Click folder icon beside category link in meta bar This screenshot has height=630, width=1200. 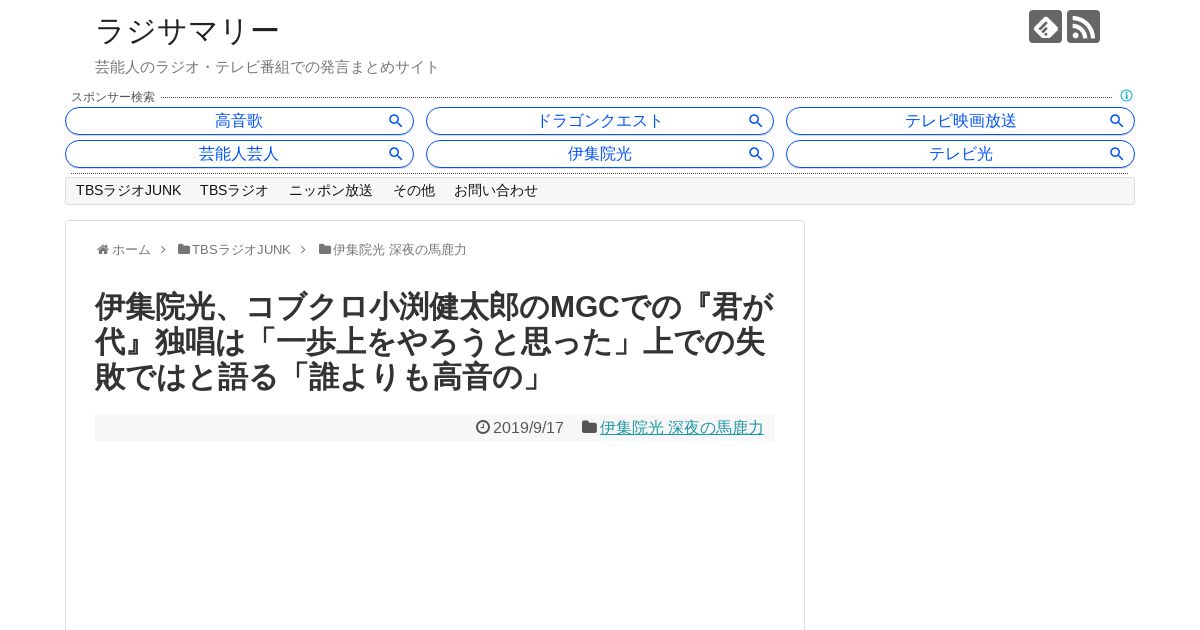(x=589, y=427)
